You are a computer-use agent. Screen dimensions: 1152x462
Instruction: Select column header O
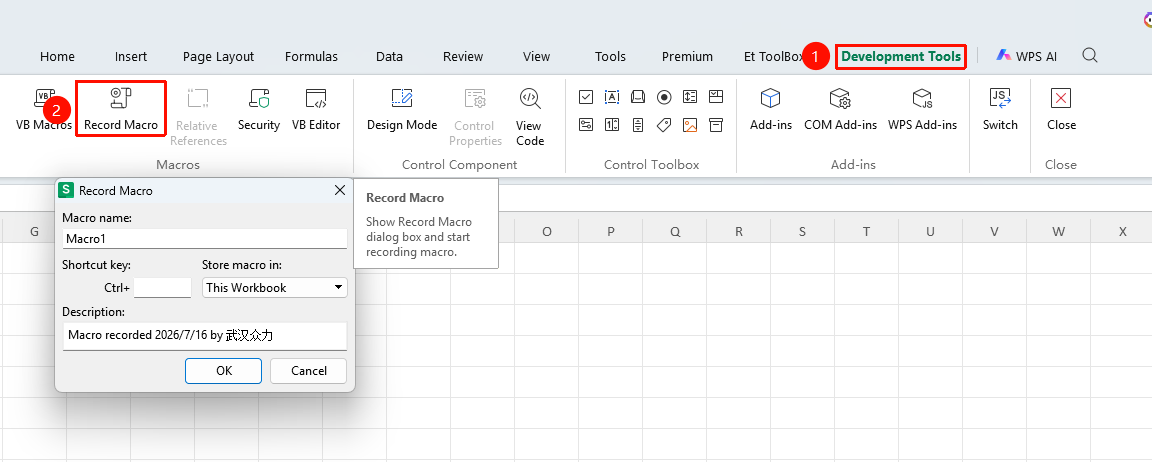(547, 231)
